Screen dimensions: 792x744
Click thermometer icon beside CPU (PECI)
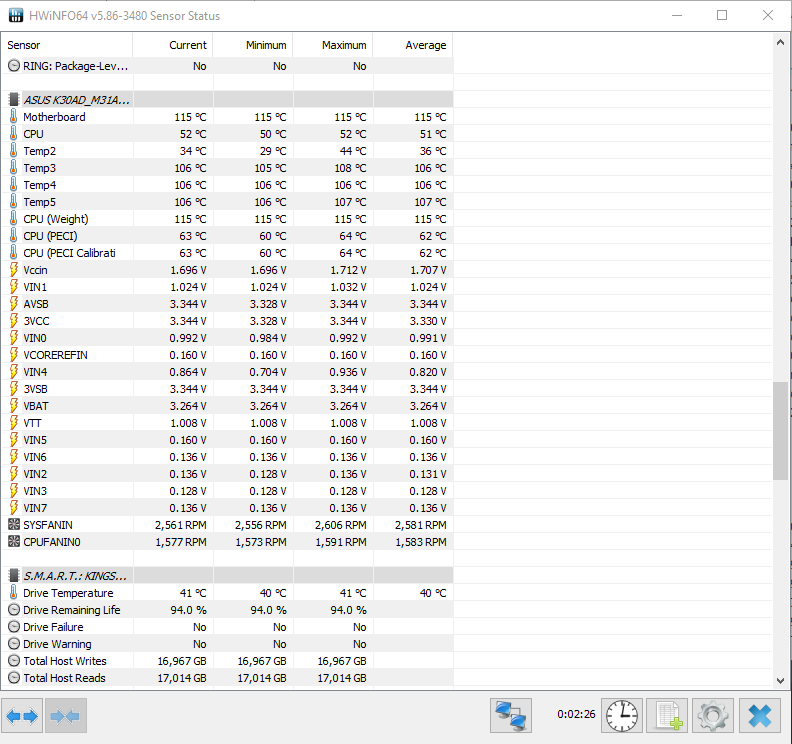coord(14,236)
